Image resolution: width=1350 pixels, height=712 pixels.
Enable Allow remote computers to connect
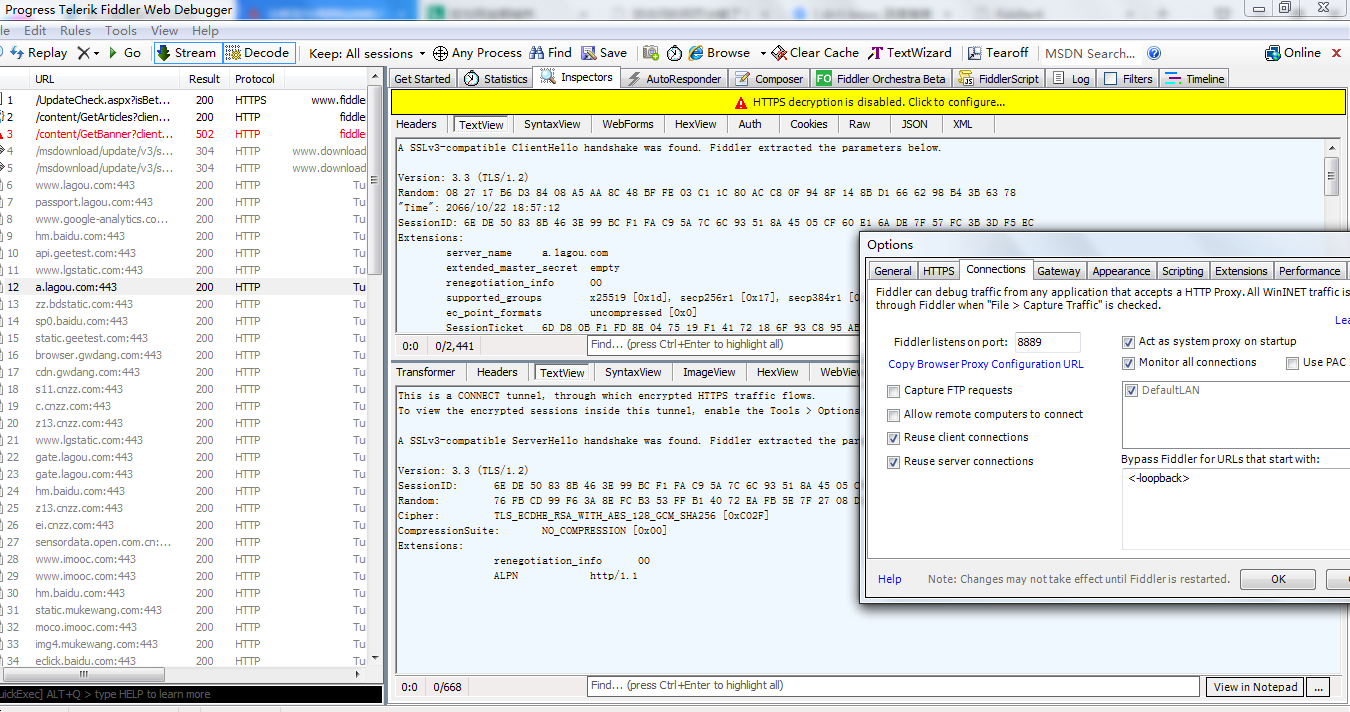point(894,415)
